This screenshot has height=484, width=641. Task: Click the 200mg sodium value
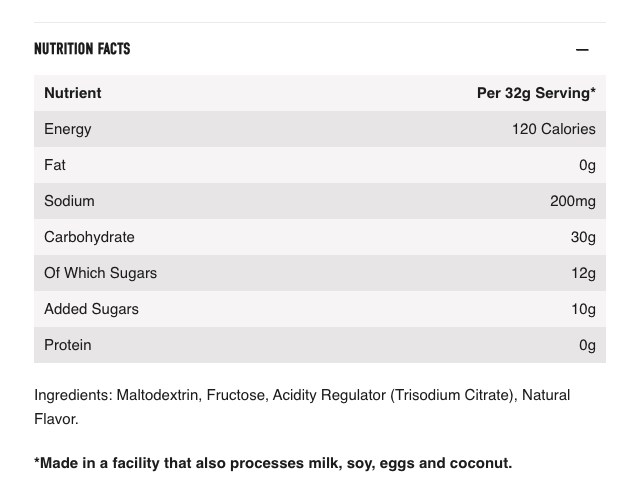[572, 201]
